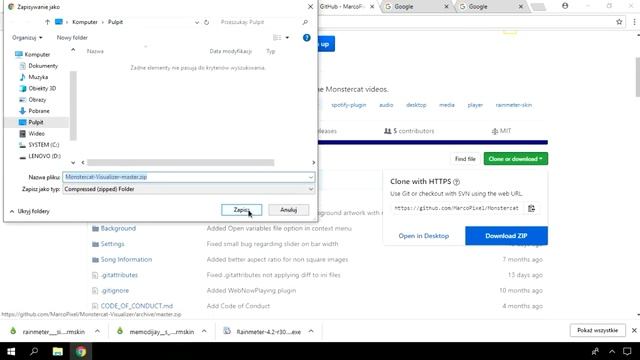Click 'Pokaż wszystkie' downloads button
Screen dimensions: 640x360
tap(598, 330)
